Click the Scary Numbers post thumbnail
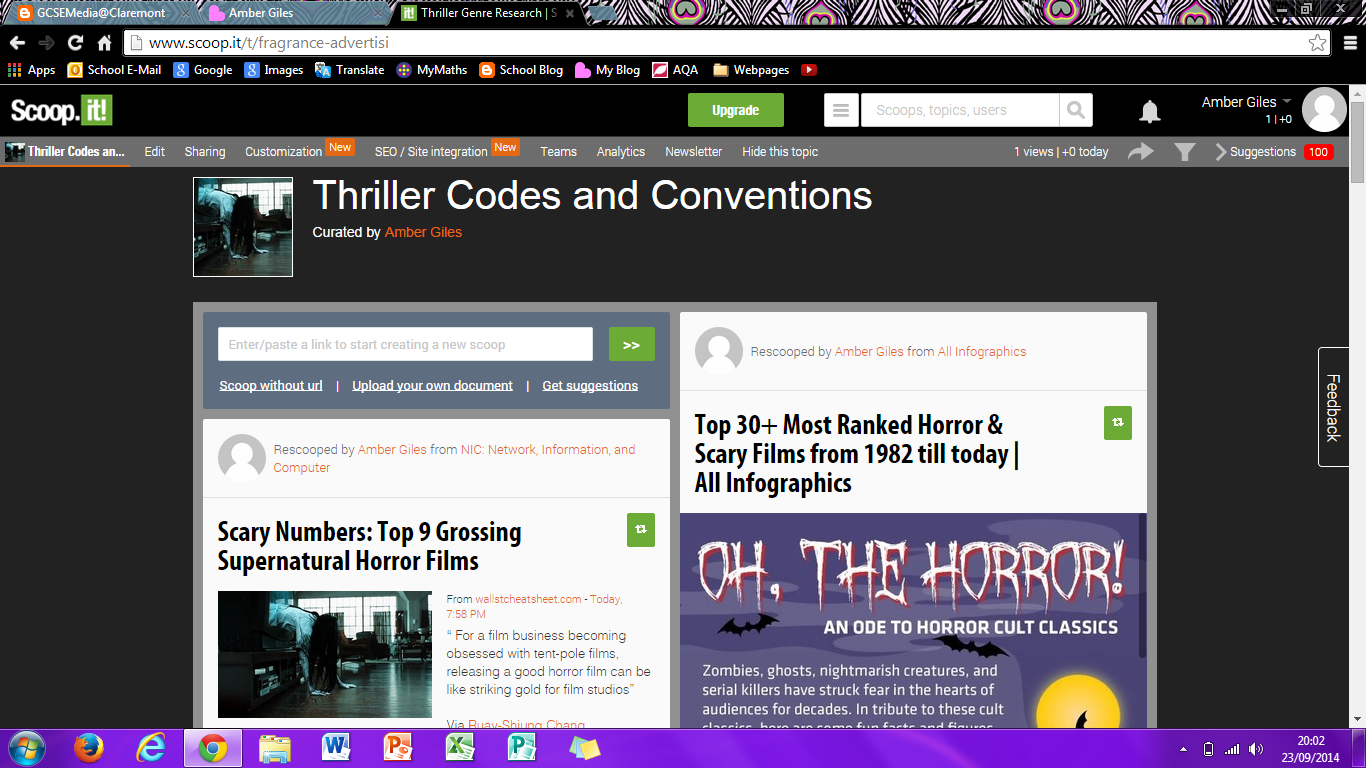 pyautogui.click(x=325, y=654)
